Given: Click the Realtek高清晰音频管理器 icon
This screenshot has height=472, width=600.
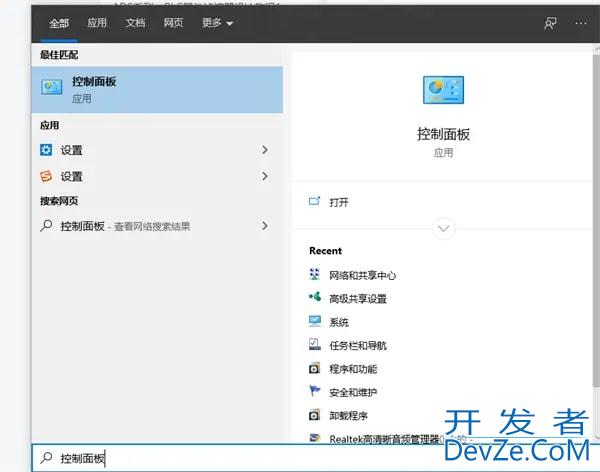Looking at the screenshot, I should click(315, 439).
